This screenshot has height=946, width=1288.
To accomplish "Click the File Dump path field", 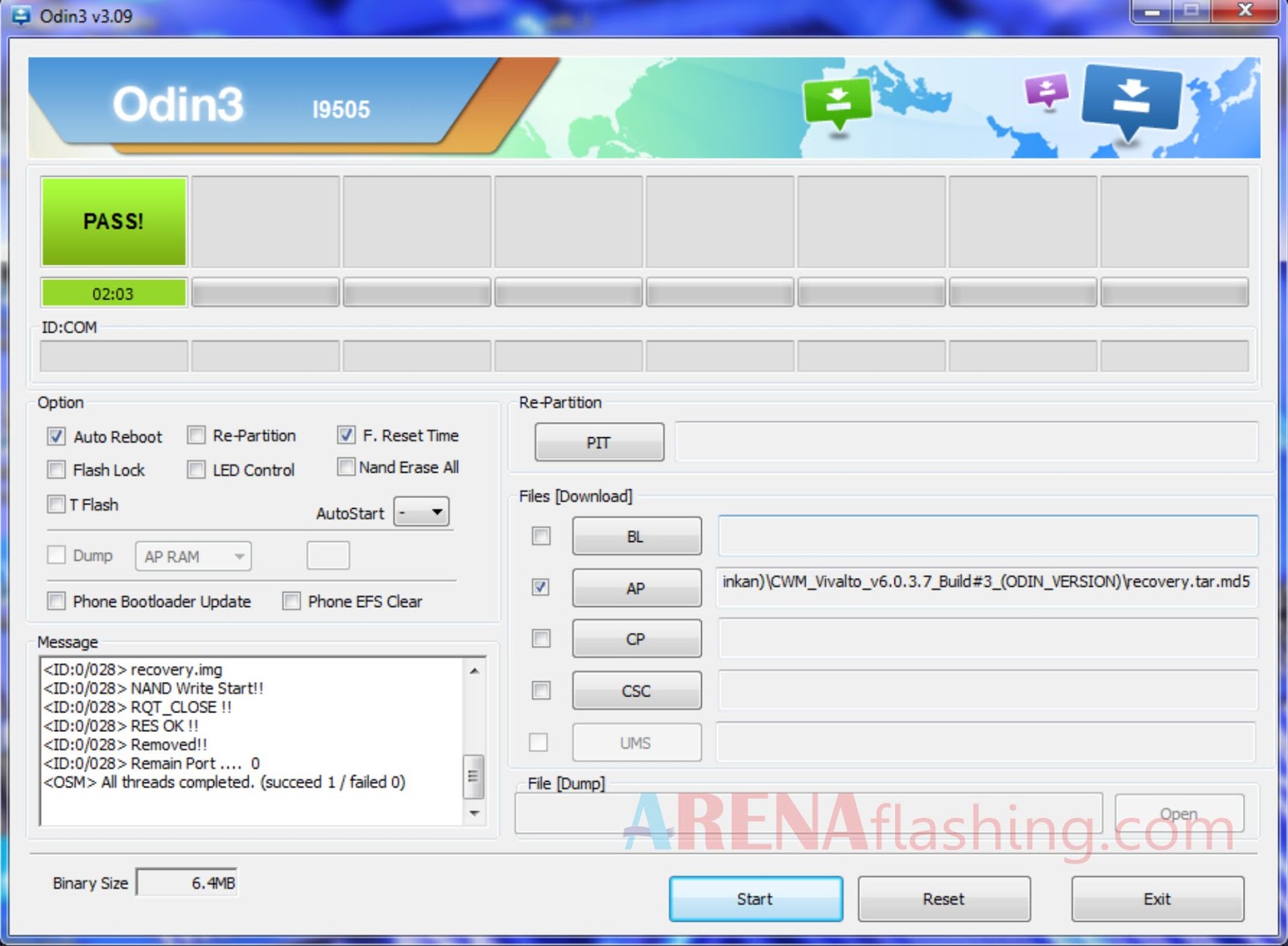I will (809, 813).
